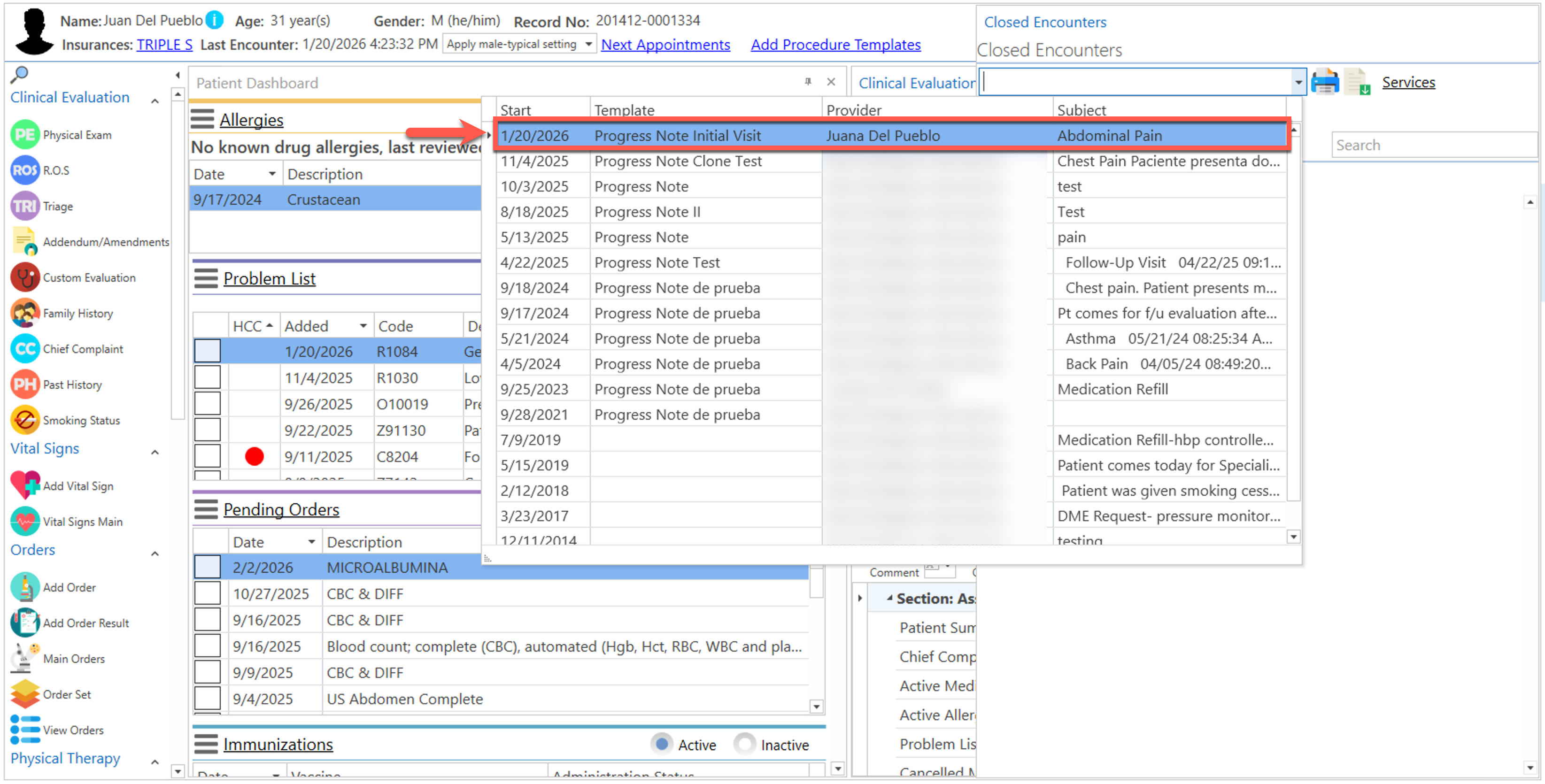Click the printer icon beside the encounters dropdown

(x=1324, y=83)
